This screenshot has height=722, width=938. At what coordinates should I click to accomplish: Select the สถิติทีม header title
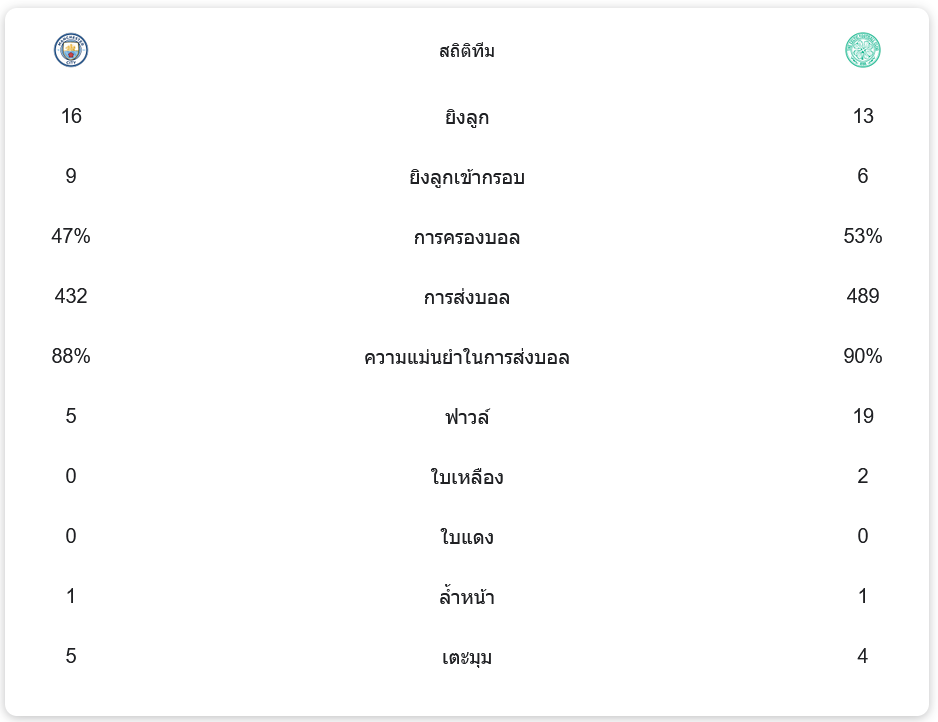(x=467, y=51)
